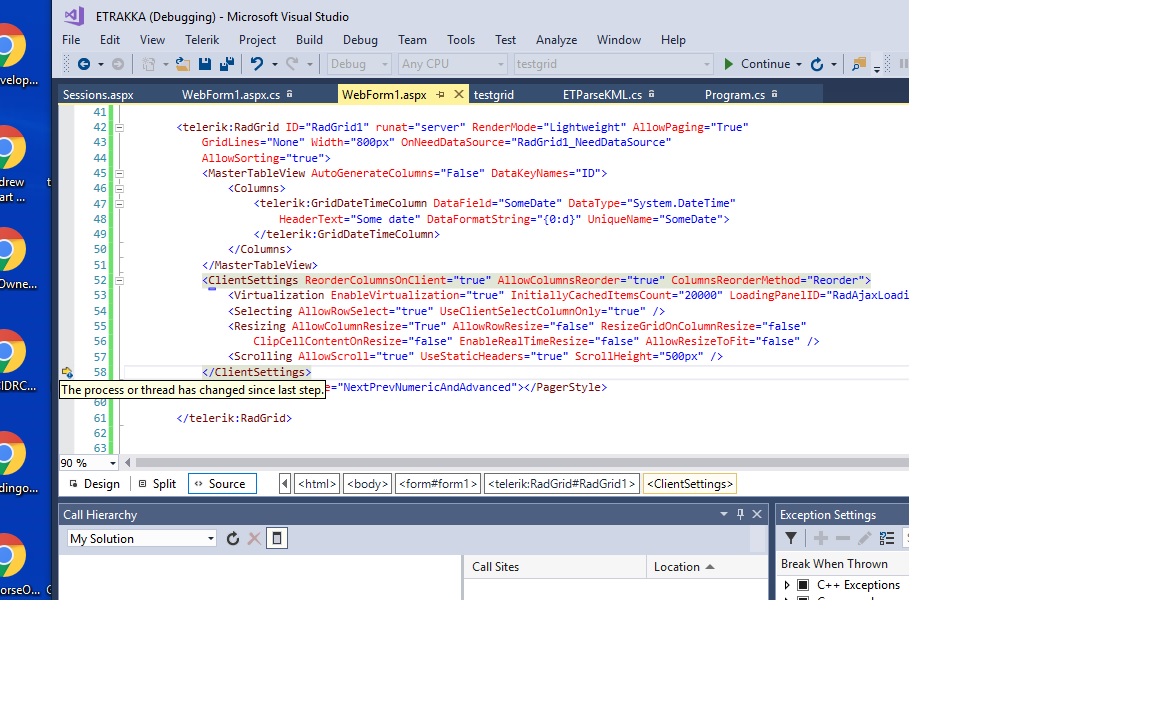Select the telerik:RadGrid#RadGrid1 breadcrumb tag

point(561,484)
